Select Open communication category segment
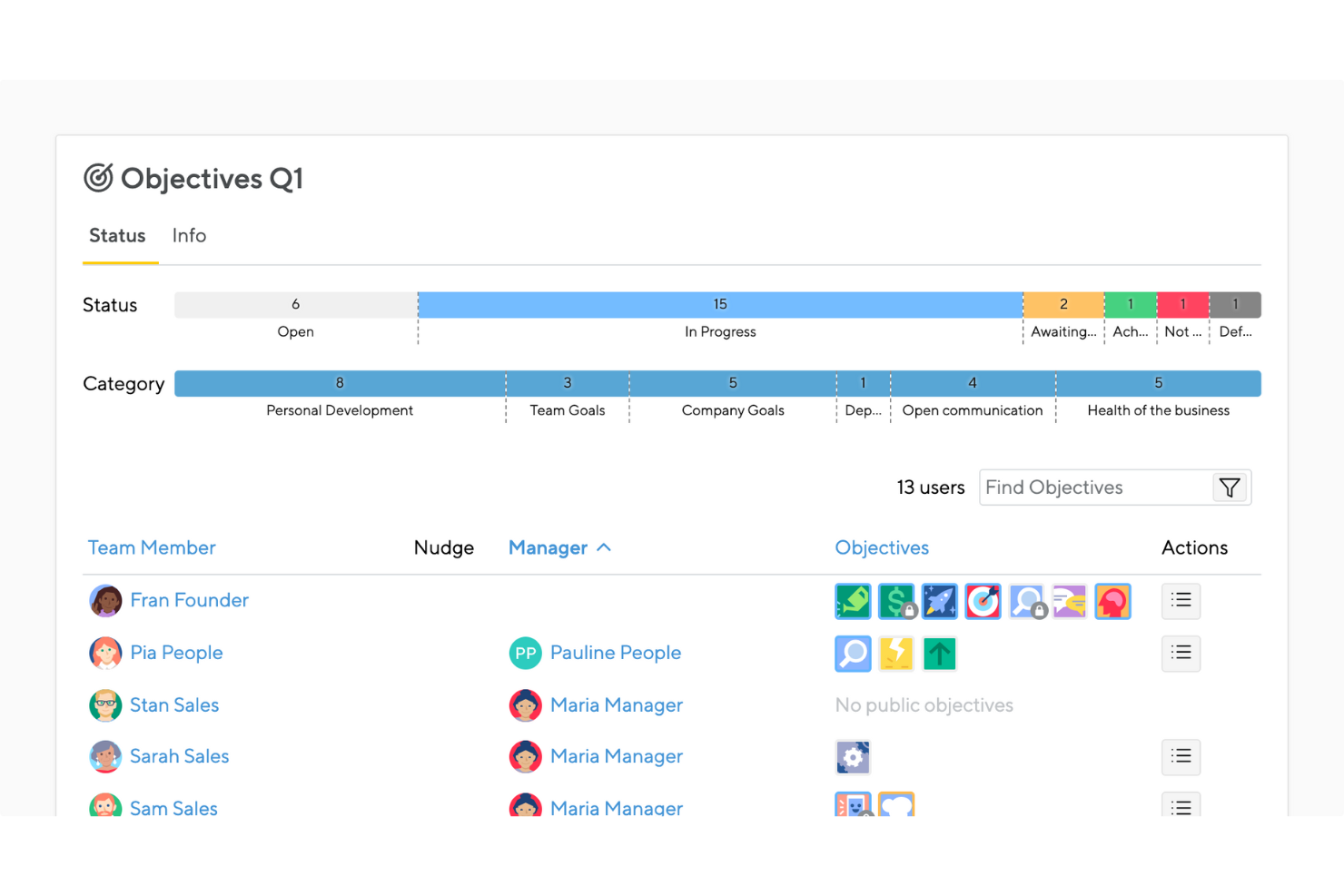 [973, 383]
